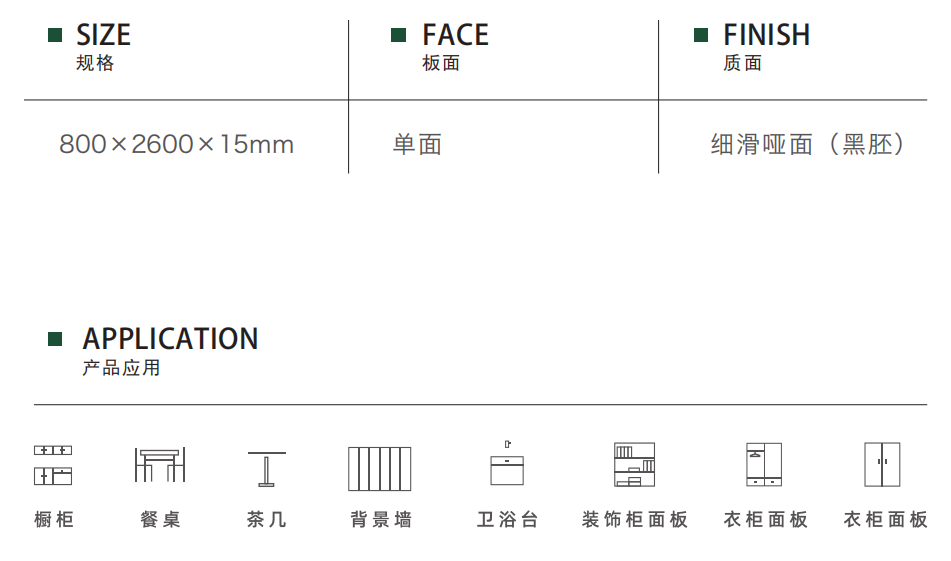Click the 800×2600×15mm dimension value
Viewport: 951px width, 561px height.
176,144
